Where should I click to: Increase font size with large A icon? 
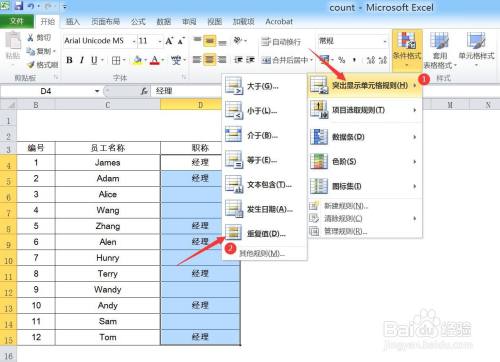[169, 41]
